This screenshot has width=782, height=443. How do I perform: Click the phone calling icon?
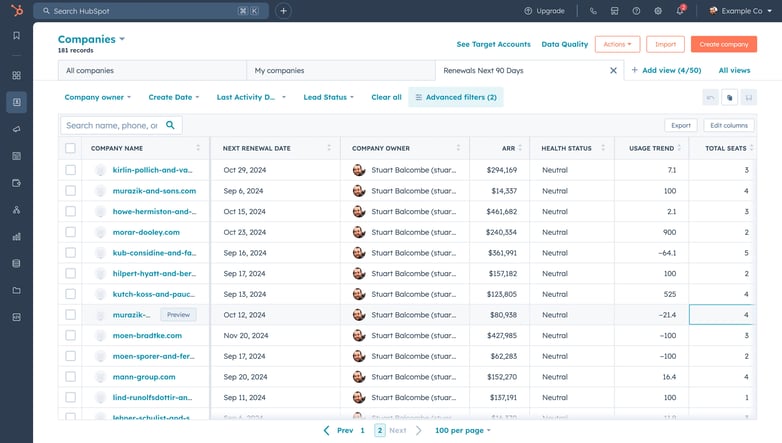click(x=593, y=10)
